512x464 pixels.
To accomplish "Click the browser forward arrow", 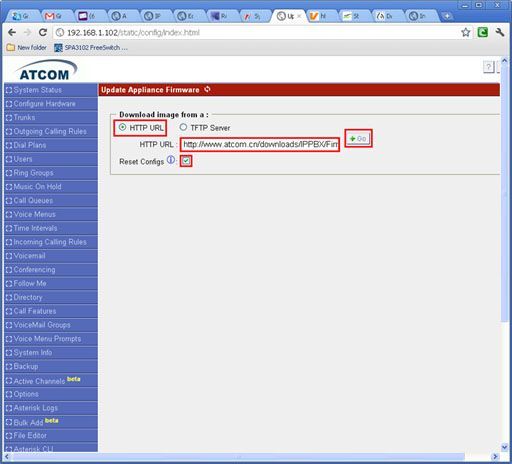I will click(x=27, y=32).
